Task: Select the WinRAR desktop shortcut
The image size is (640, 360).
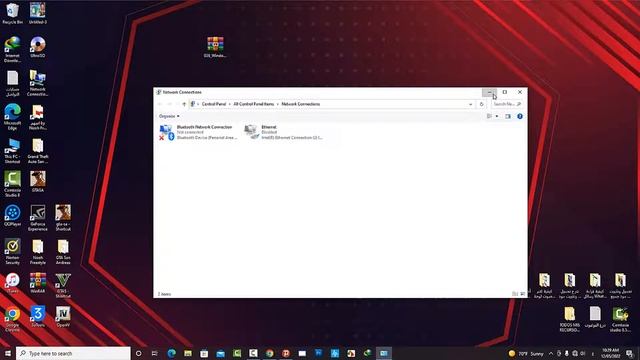Action: click(x=38, y=283)
